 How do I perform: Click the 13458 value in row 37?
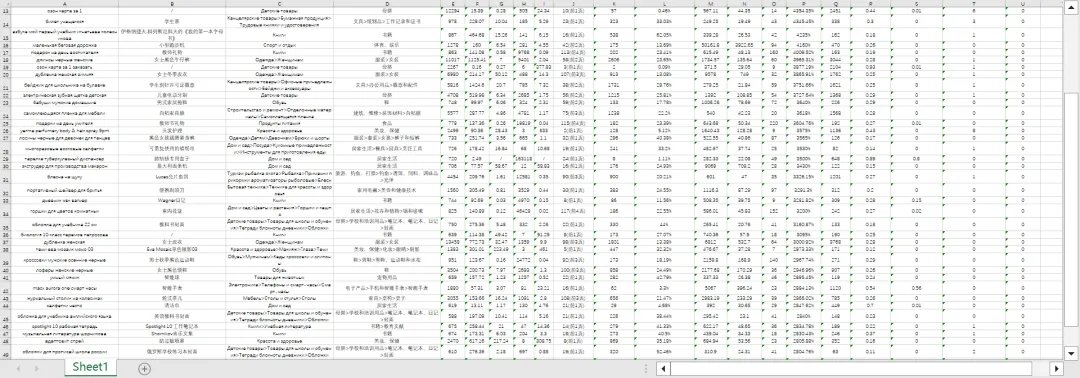453,242
